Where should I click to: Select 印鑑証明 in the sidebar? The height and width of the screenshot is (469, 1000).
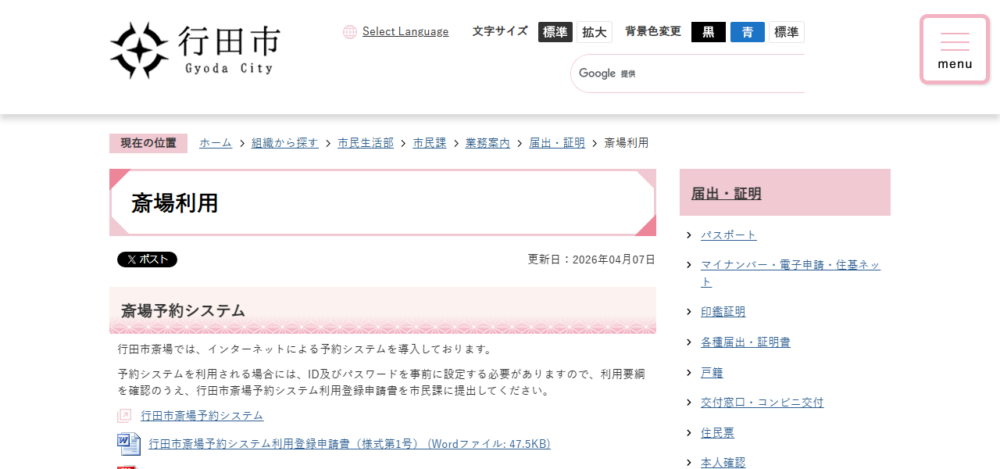point(723,312)
